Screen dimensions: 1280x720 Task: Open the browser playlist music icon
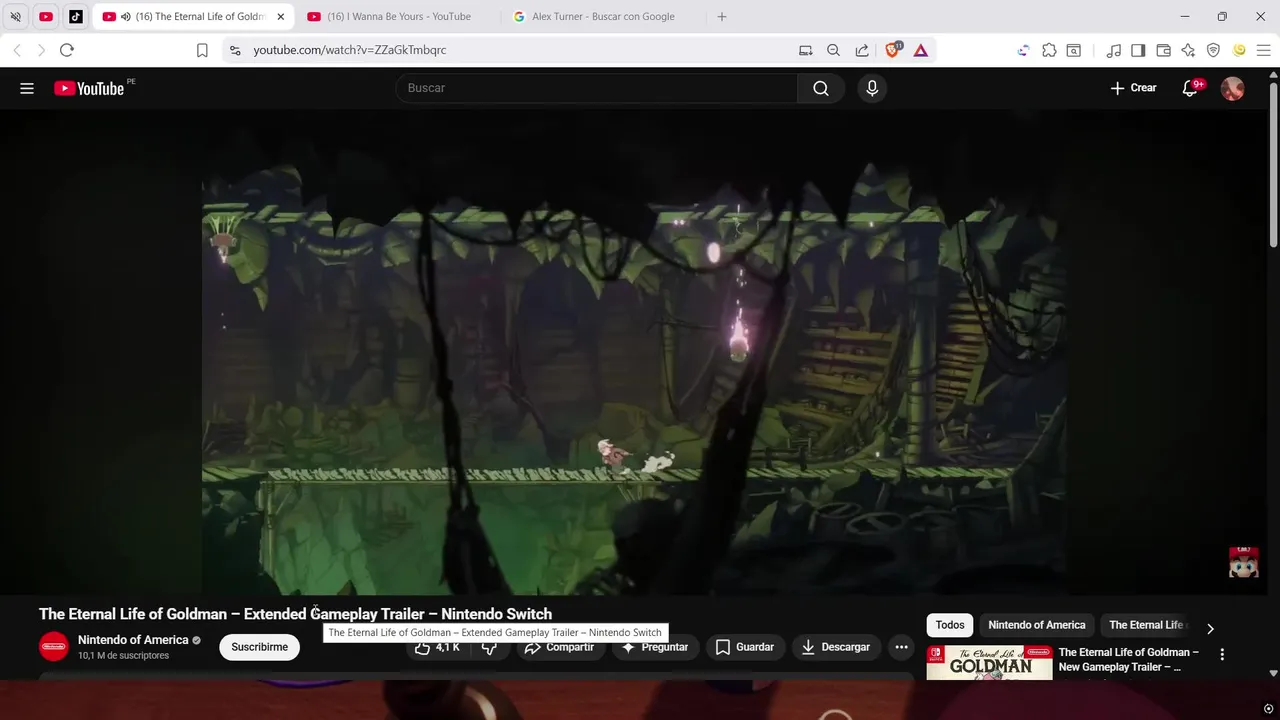pyautogui.click(x=1114, y=50)
